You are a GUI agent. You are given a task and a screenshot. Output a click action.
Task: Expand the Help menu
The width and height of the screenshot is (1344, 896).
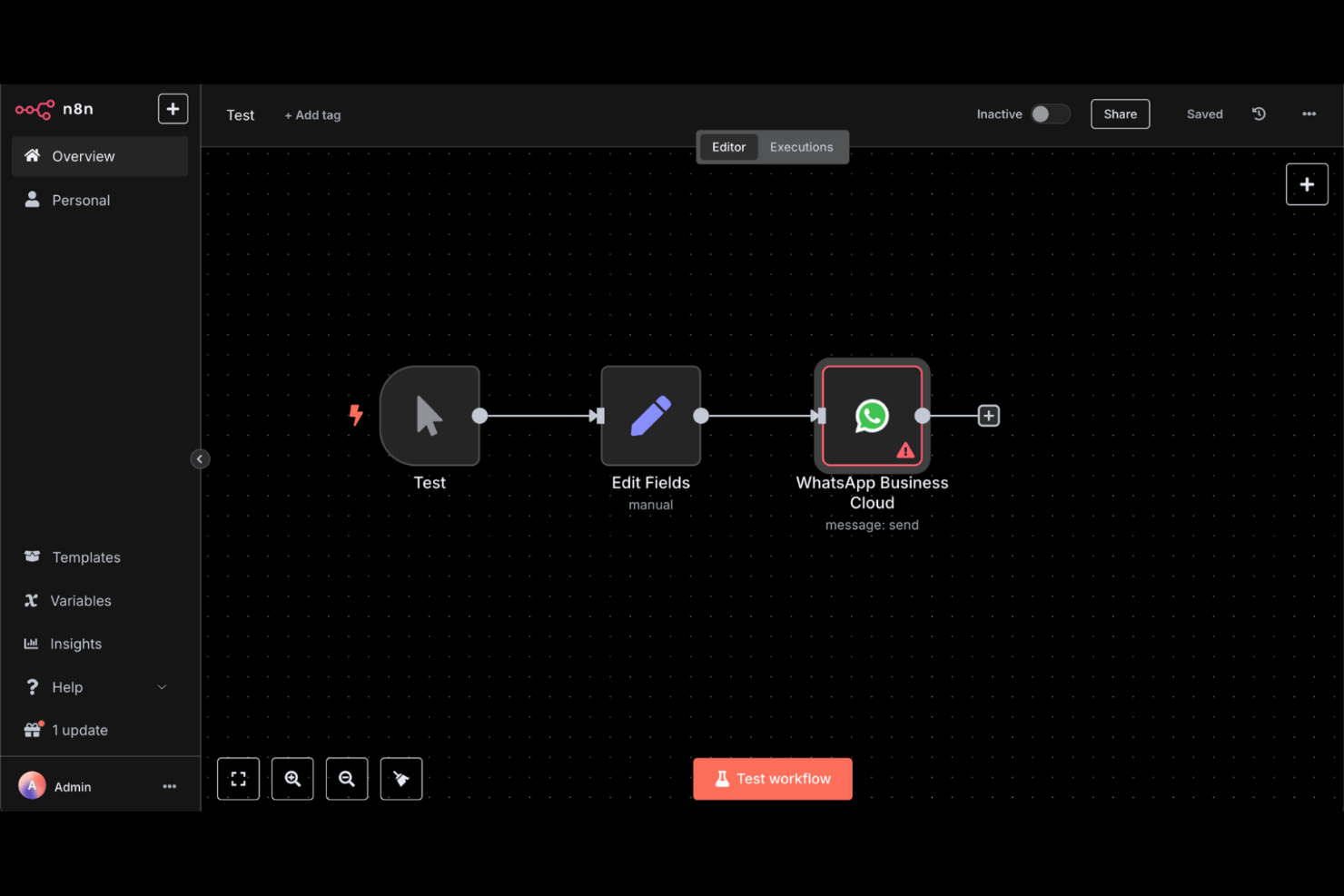pos(100,687)
